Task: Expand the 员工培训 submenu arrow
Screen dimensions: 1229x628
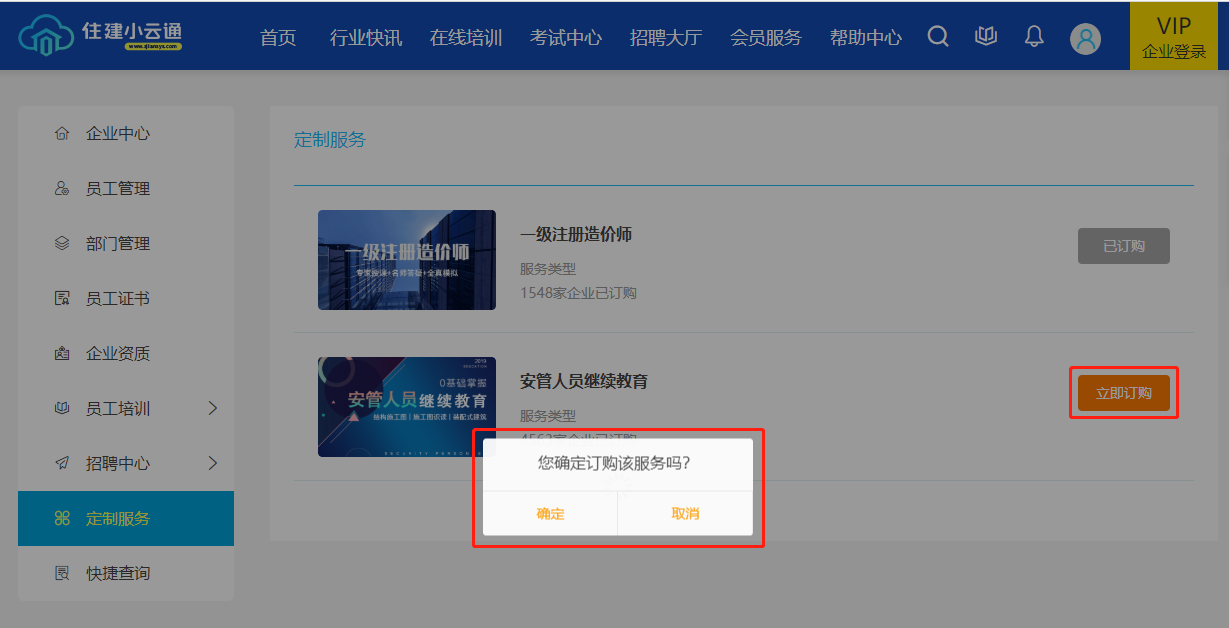Action: 212,408
